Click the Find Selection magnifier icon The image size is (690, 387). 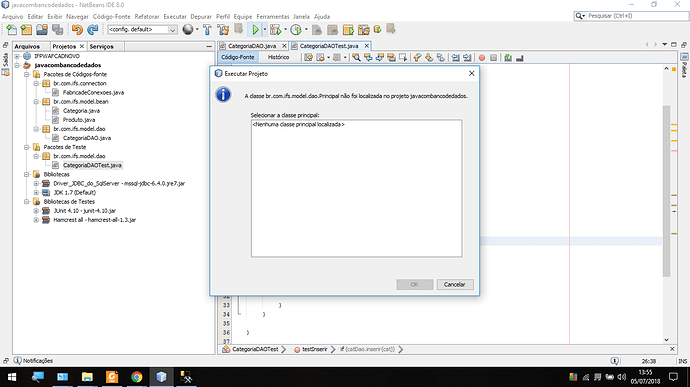tap(356, 57)
